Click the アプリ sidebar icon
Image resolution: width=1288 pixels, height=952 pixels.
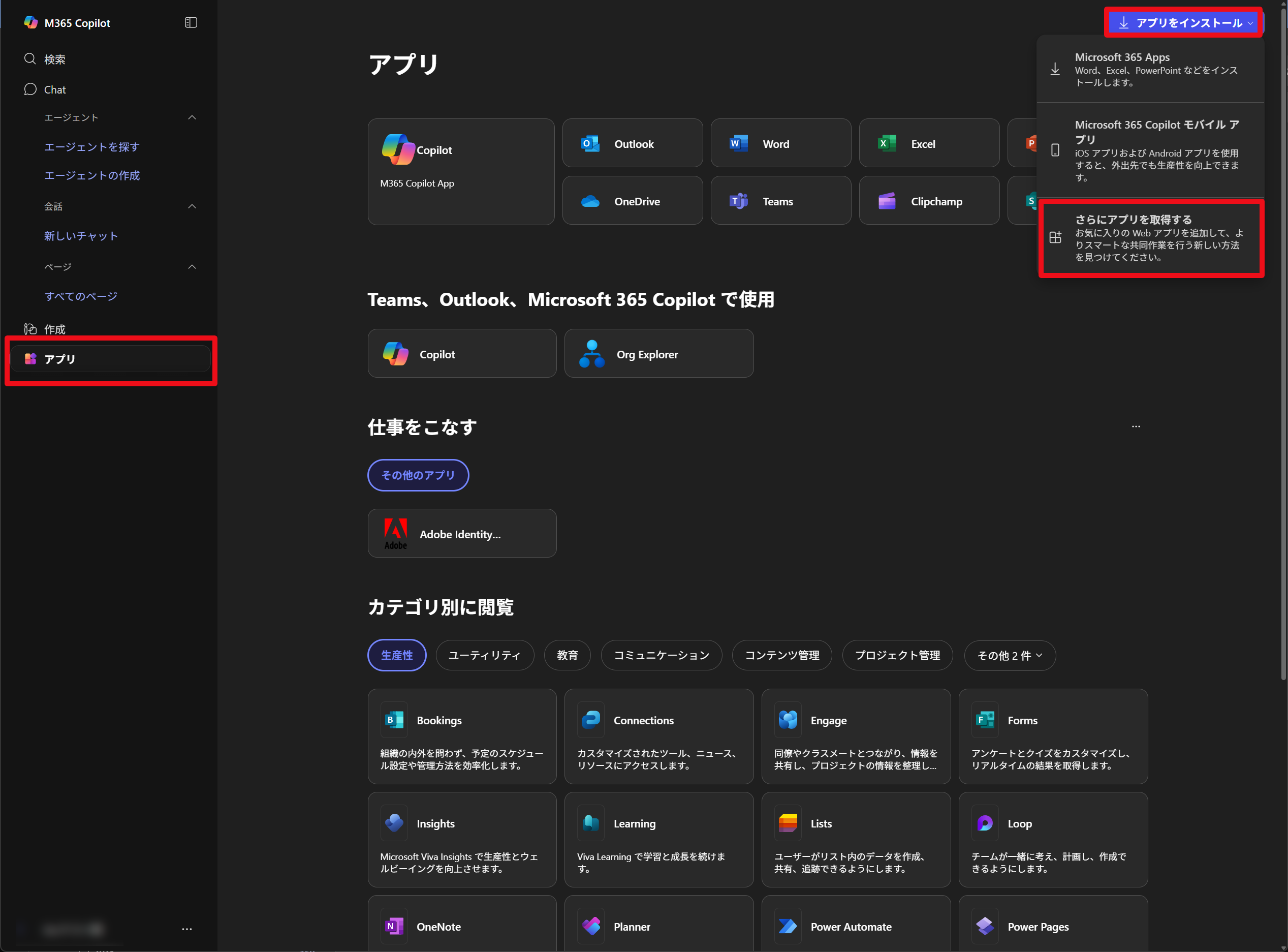click(30, 358)
